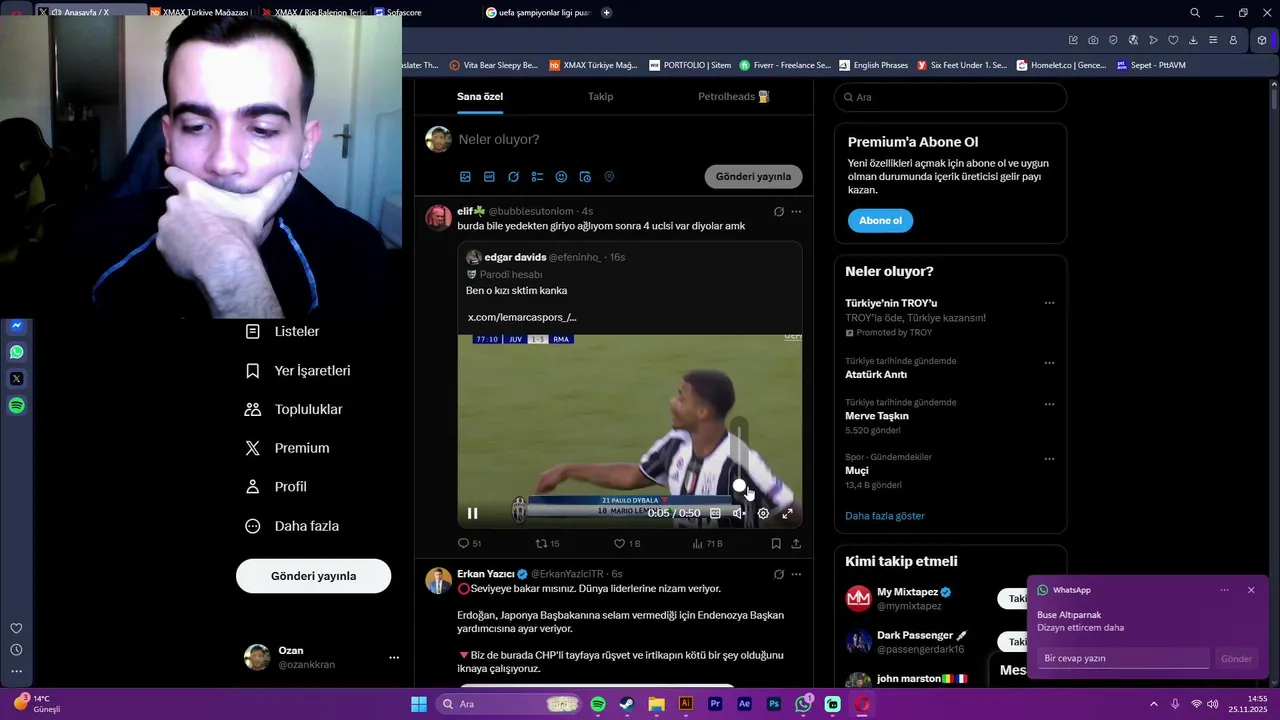The image size is (1280, 720).
Task: View analytics of elif's post
Action: (x=707, y=544)
